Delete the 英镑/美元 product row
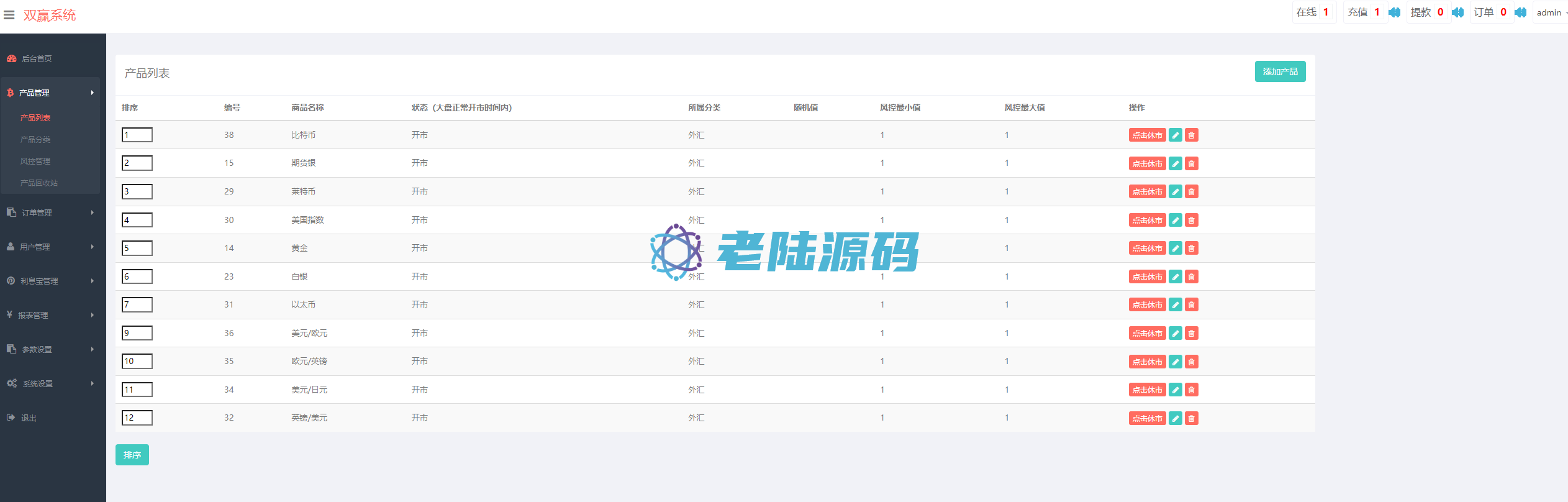This screenshot has width=1568, height=502. point(1191,418)
